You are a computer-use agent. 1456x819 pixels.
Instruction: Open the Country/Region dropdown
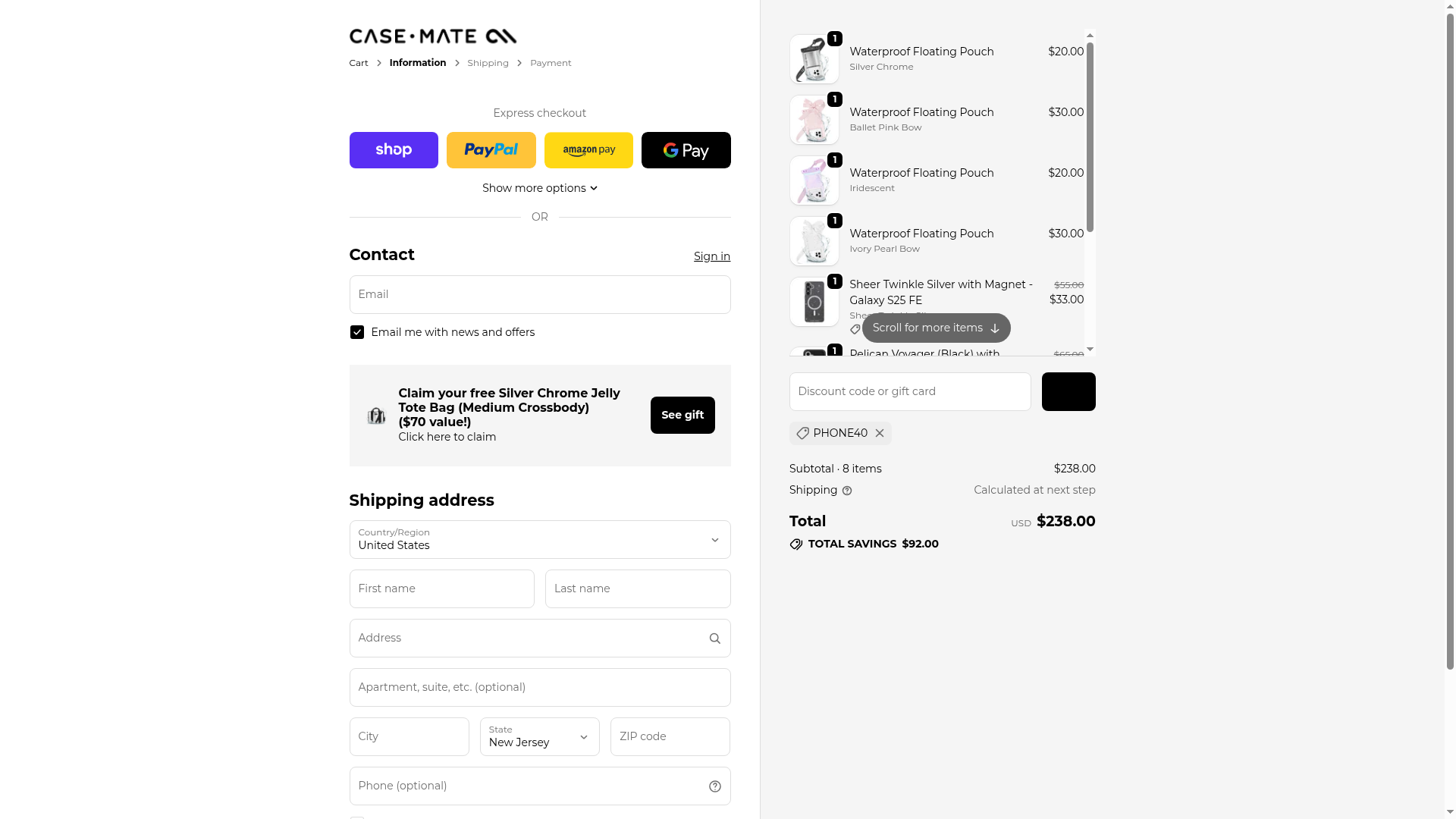click(539, 539)
